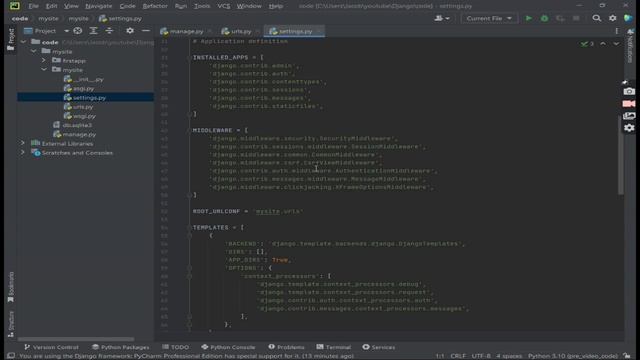Collapse the inner mysite folder
The width and height of the screenshot is (640, 360).
click(44, 70)
